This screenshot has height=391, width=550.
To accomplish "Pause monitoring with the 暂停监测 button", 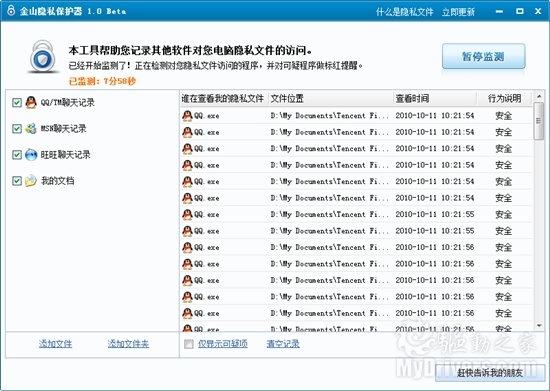I will coord(483,56).
